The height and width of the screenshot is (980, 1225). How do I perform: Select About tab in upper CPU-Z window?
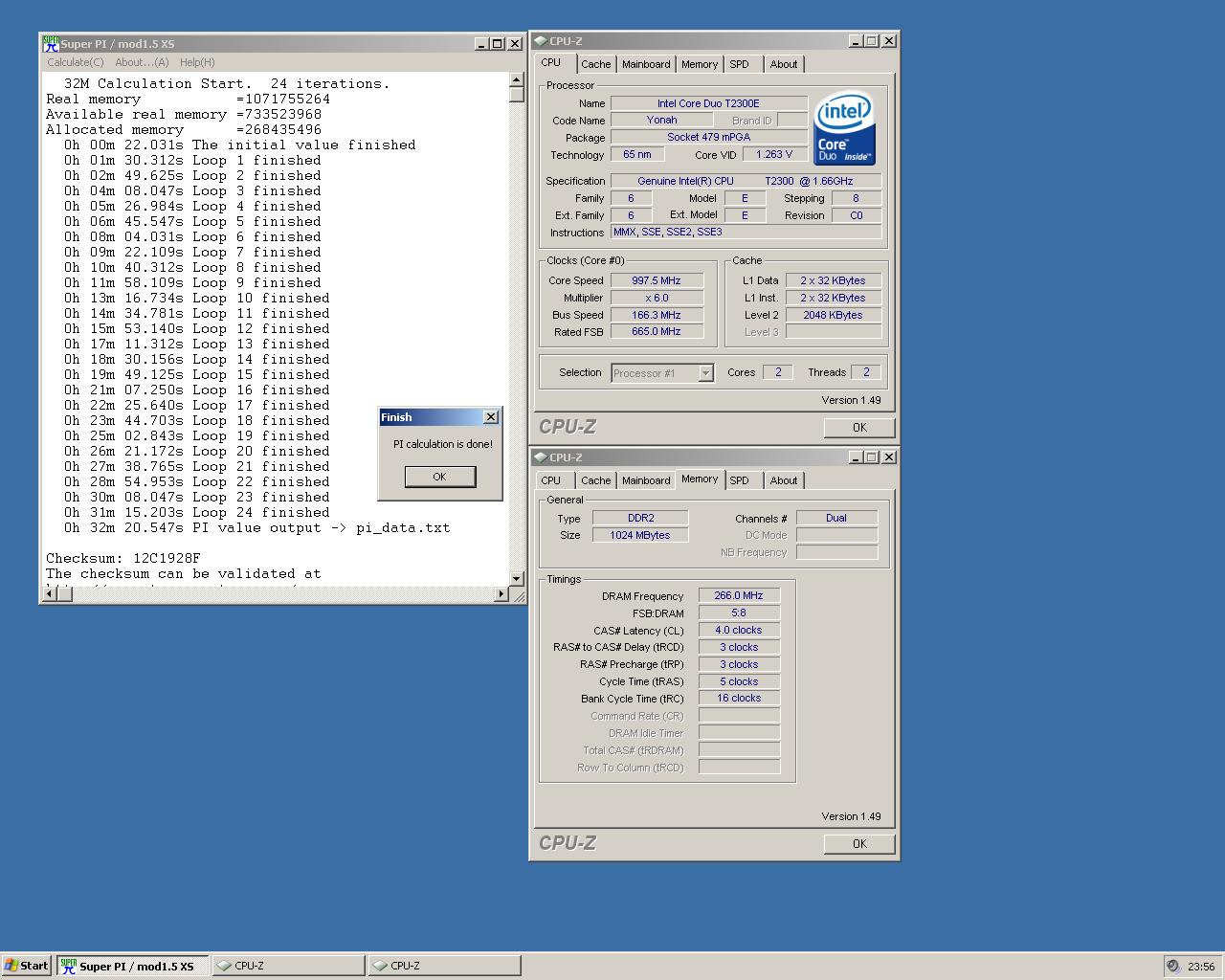[x=784, y=64]
